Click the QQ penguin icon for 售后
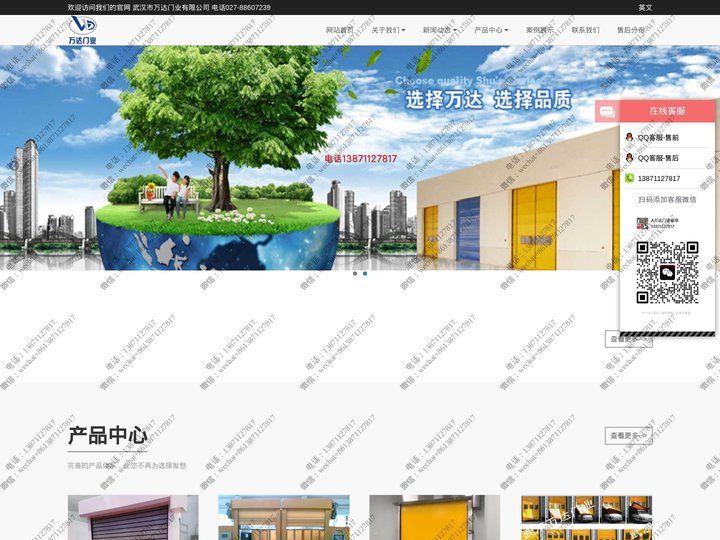 coord(630,158)
